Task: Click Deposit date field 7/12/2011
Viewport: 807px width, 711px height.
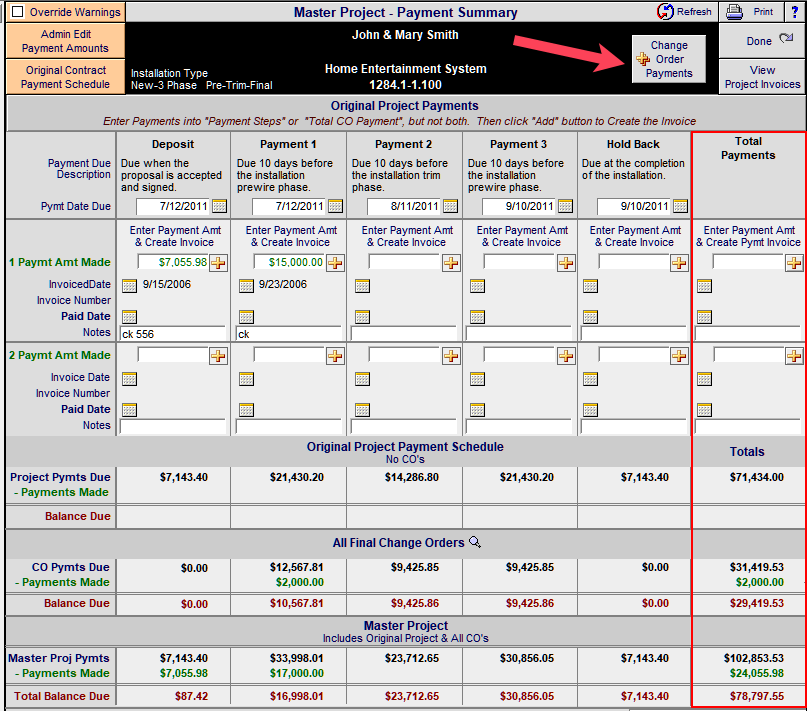Action: click(x=173, y=206)
